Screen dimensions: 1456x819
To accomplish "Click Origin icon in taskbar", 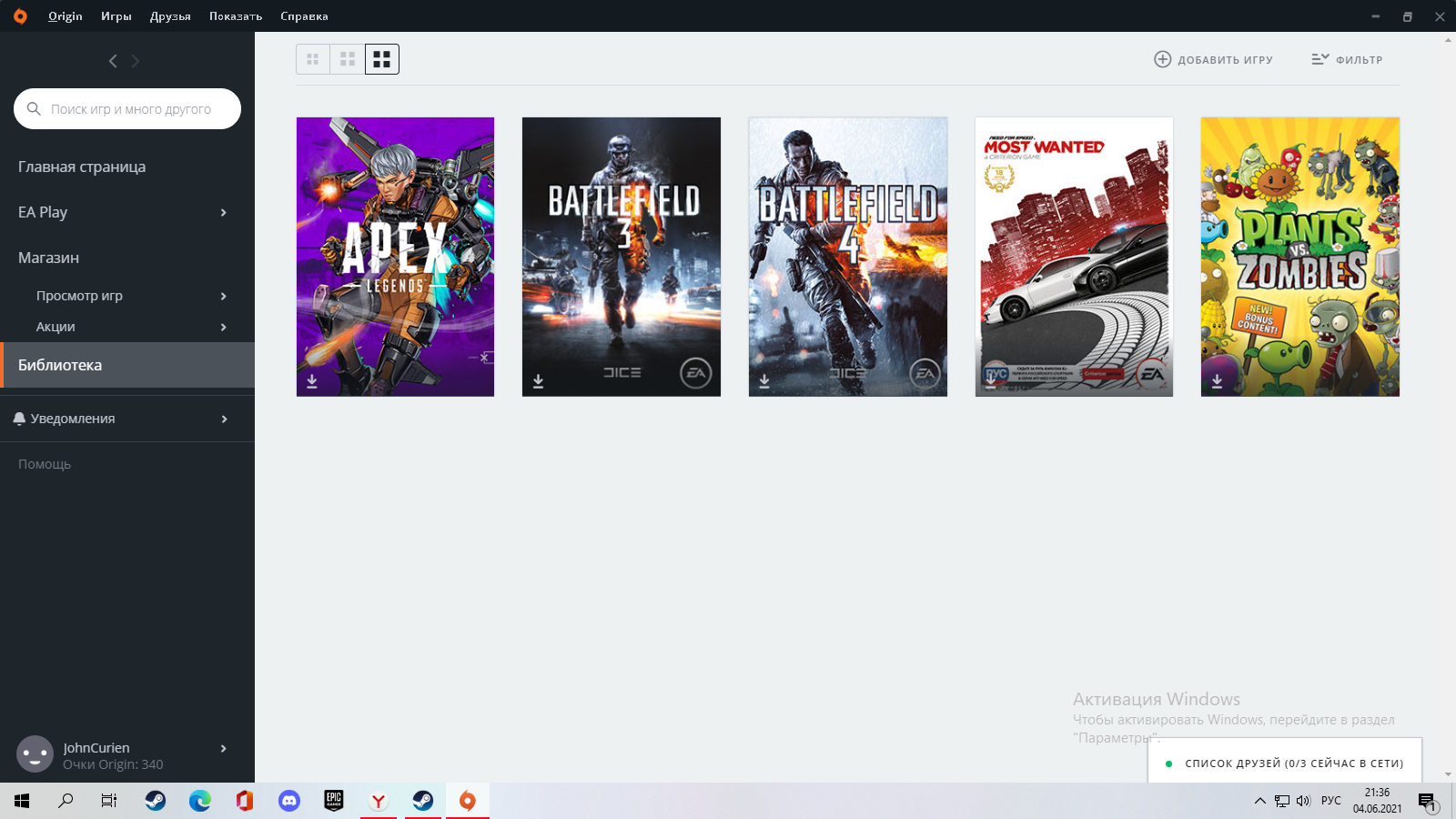I will [x=468, y=801].
